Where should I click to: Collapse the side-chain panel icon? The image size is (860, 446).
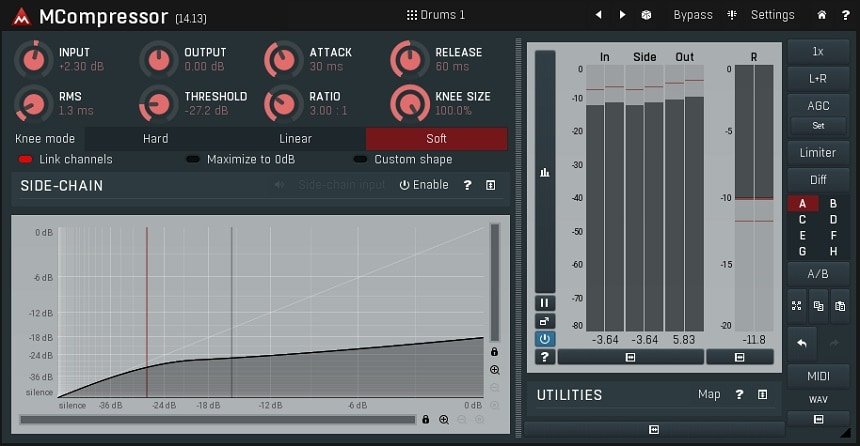tap(490, 185)
